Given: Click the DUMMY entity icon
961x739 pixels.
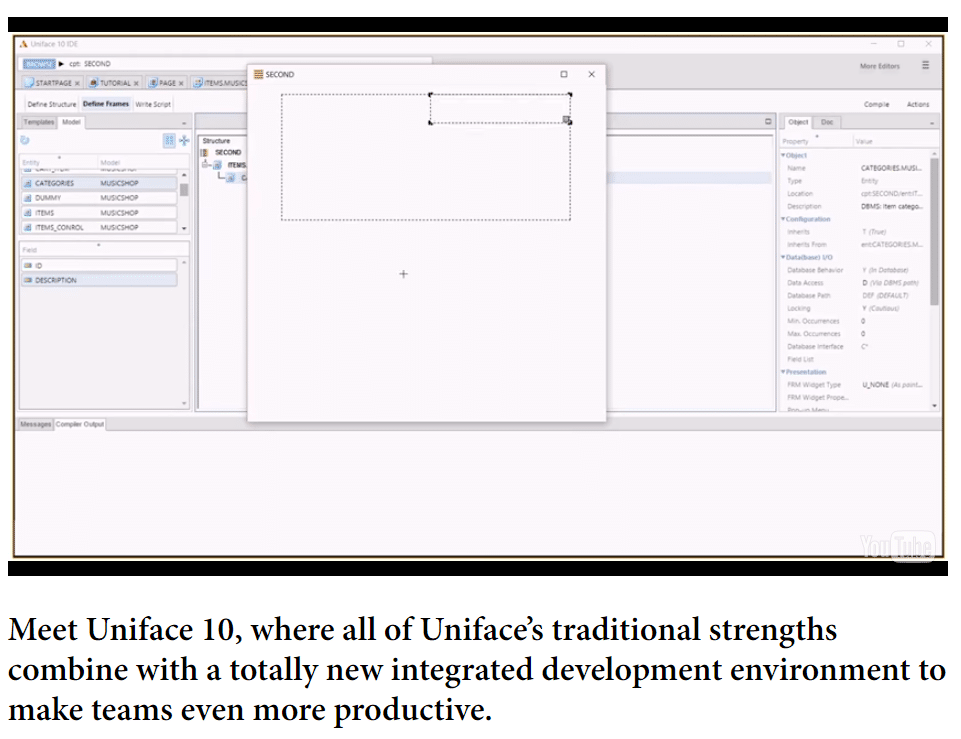Looking at the screenshot, I should tap(28, 198).
